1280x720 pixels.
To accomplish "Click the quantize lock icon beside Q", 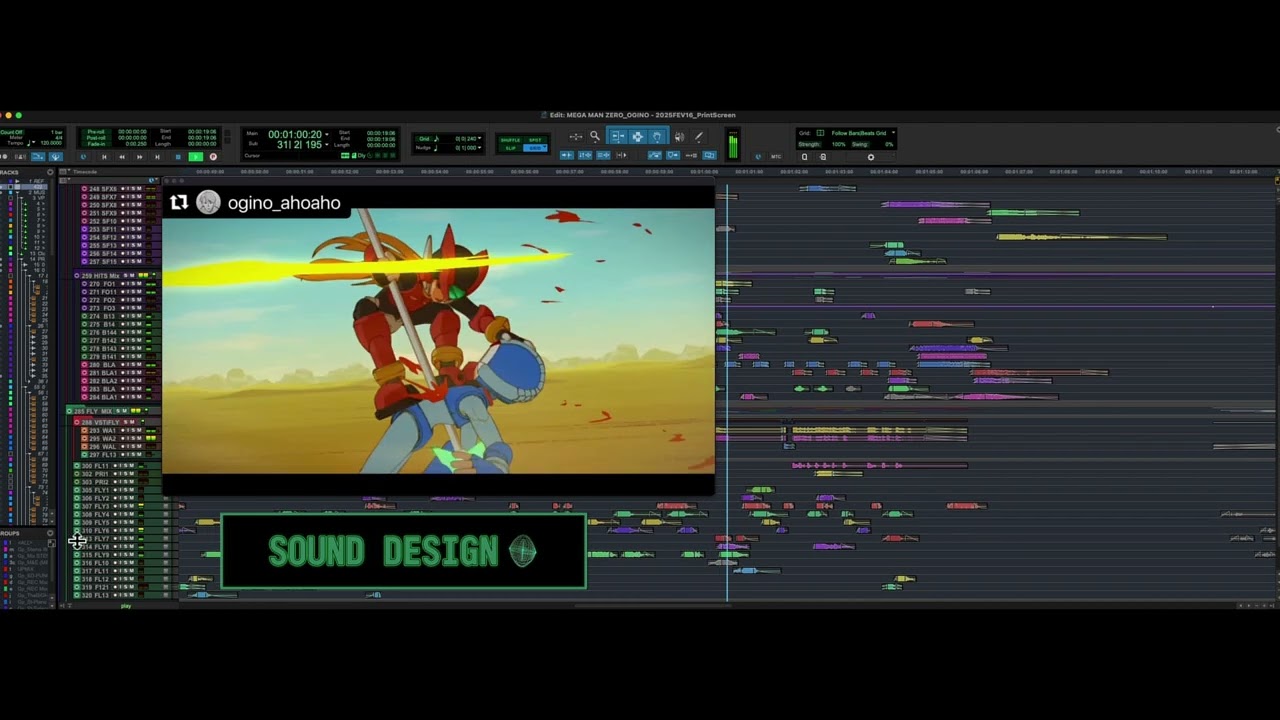I will (x=823, y=157).
